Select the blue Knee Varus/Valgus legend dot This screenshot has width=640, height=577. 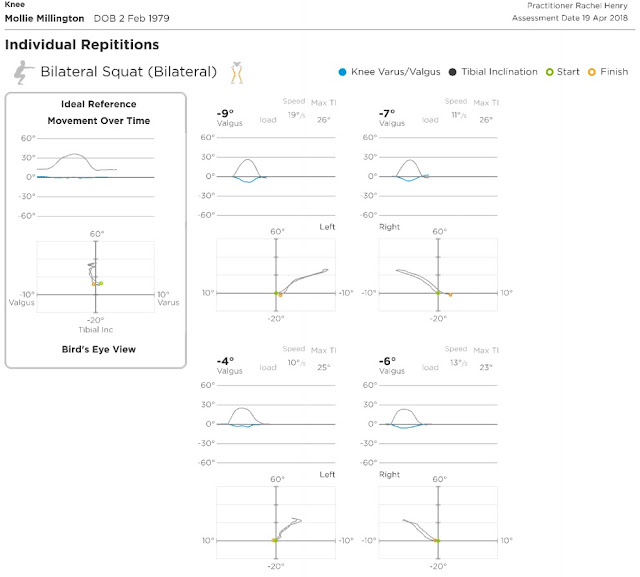click(x=342, y=72)
